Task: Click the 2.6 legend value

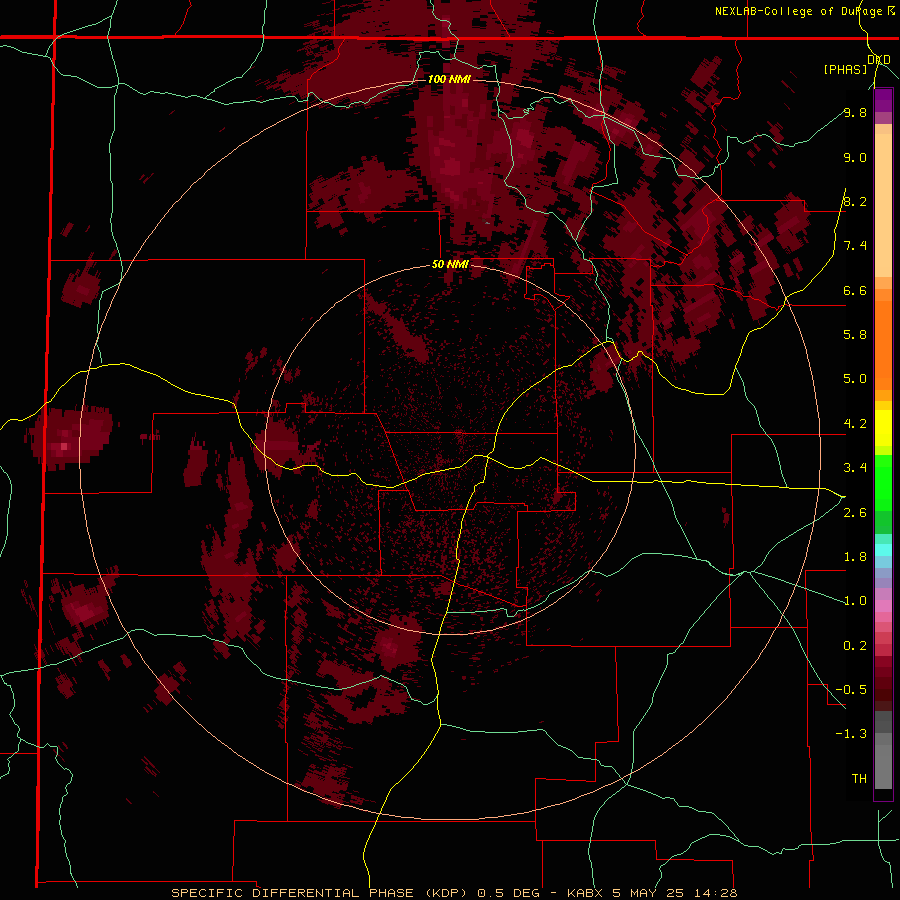Action: (x=855, y=513)
